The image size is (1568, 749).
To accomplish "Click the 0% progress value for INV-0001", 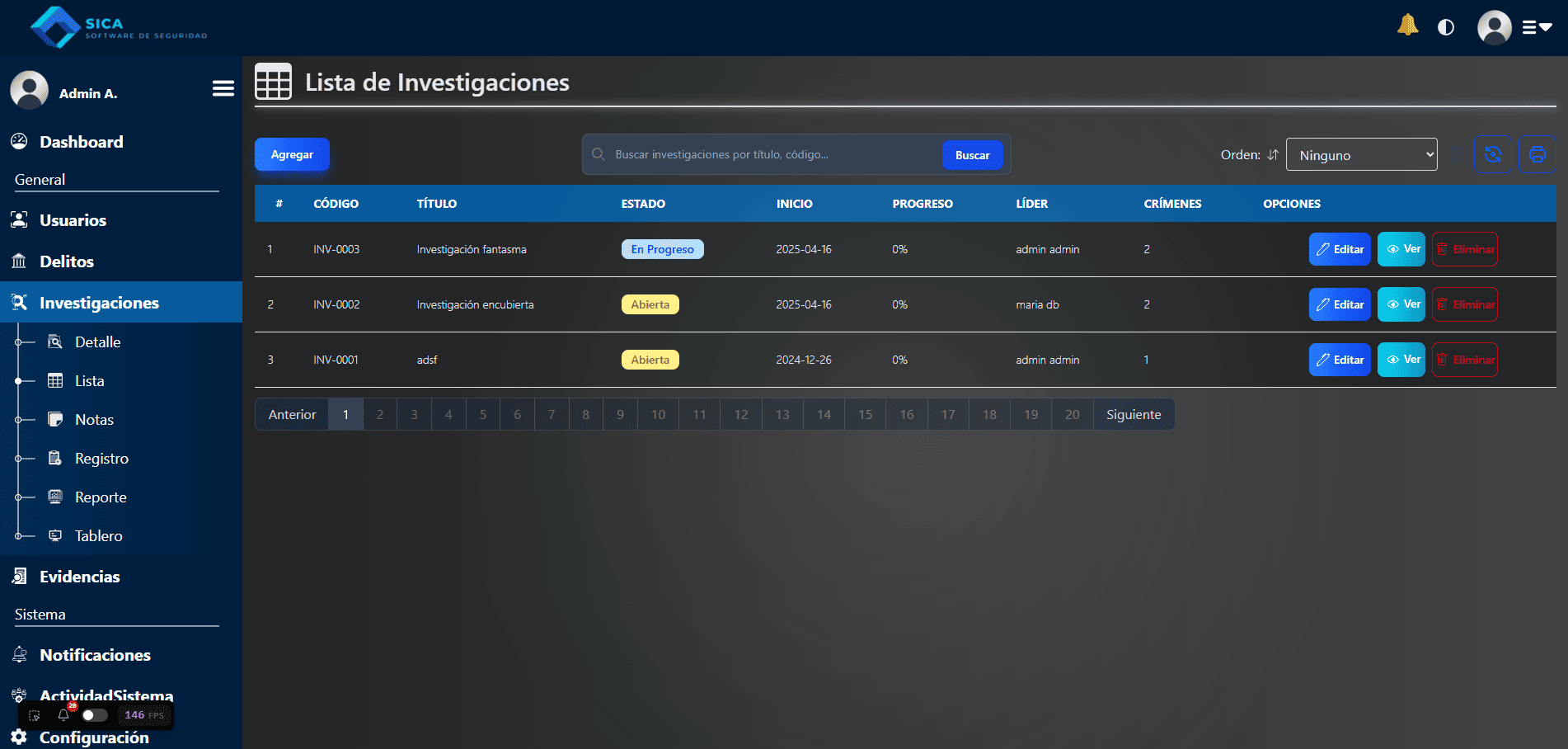I will tap(899, 360).
